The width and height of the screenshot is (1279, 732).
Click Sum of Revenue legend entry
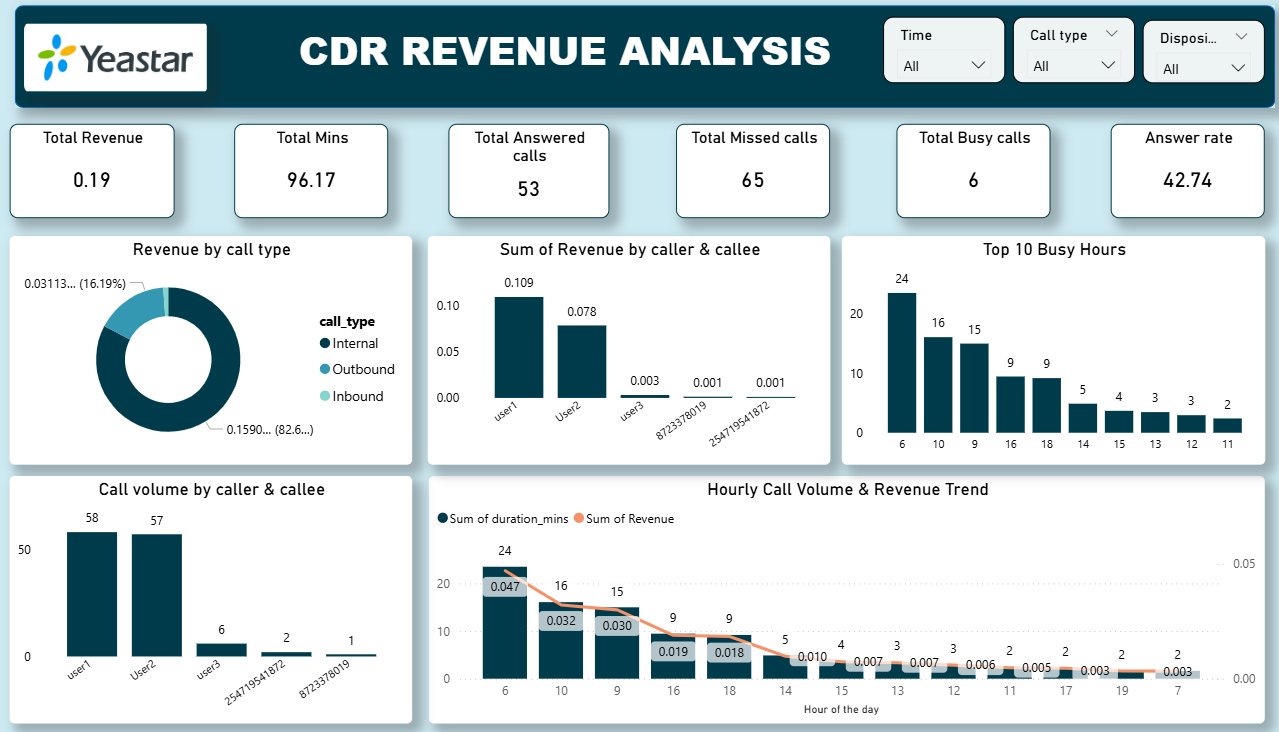[x=623, y=519]
